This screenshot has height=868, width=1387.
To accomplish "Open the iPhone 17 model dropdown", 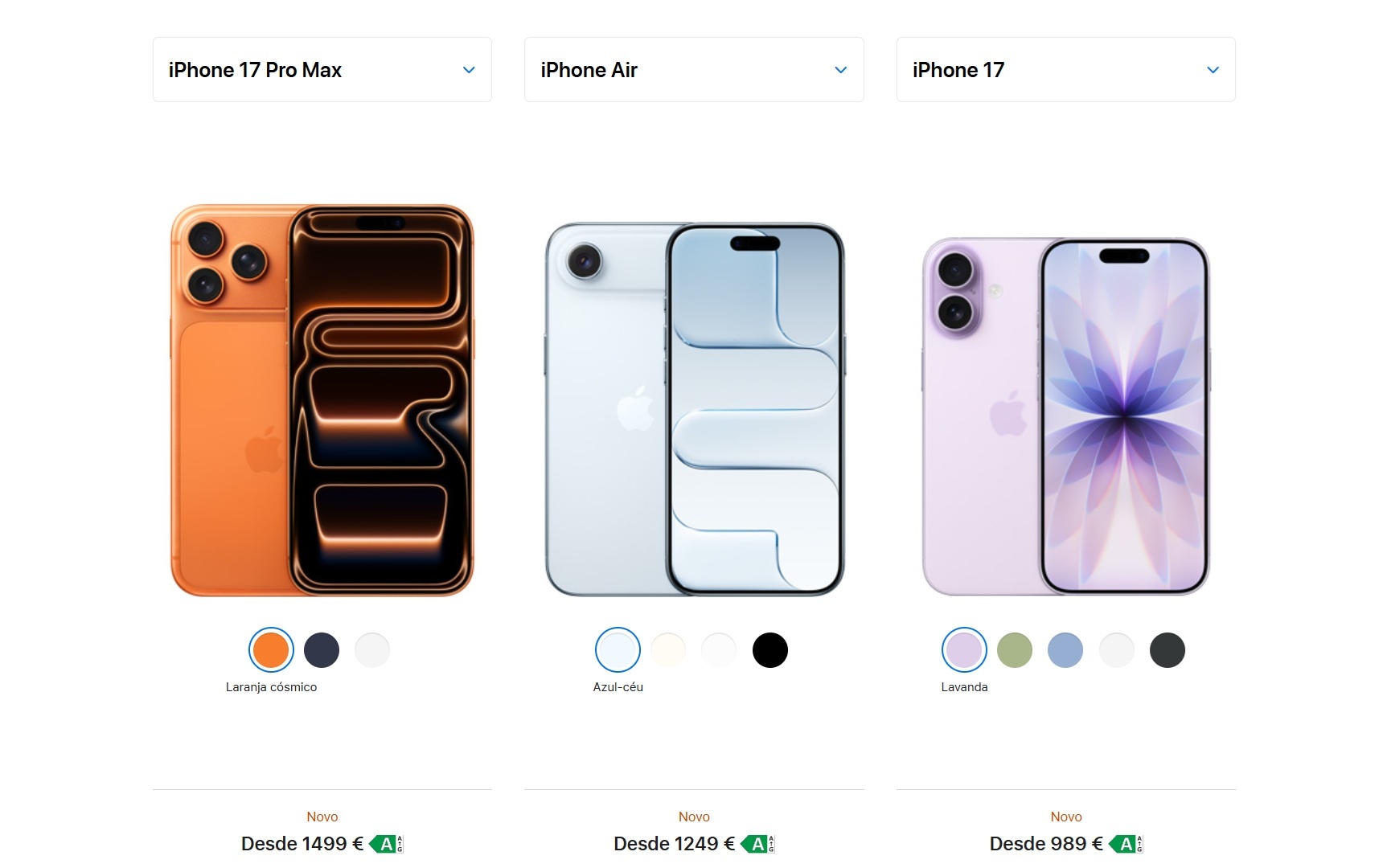I will coord(1065,70).
